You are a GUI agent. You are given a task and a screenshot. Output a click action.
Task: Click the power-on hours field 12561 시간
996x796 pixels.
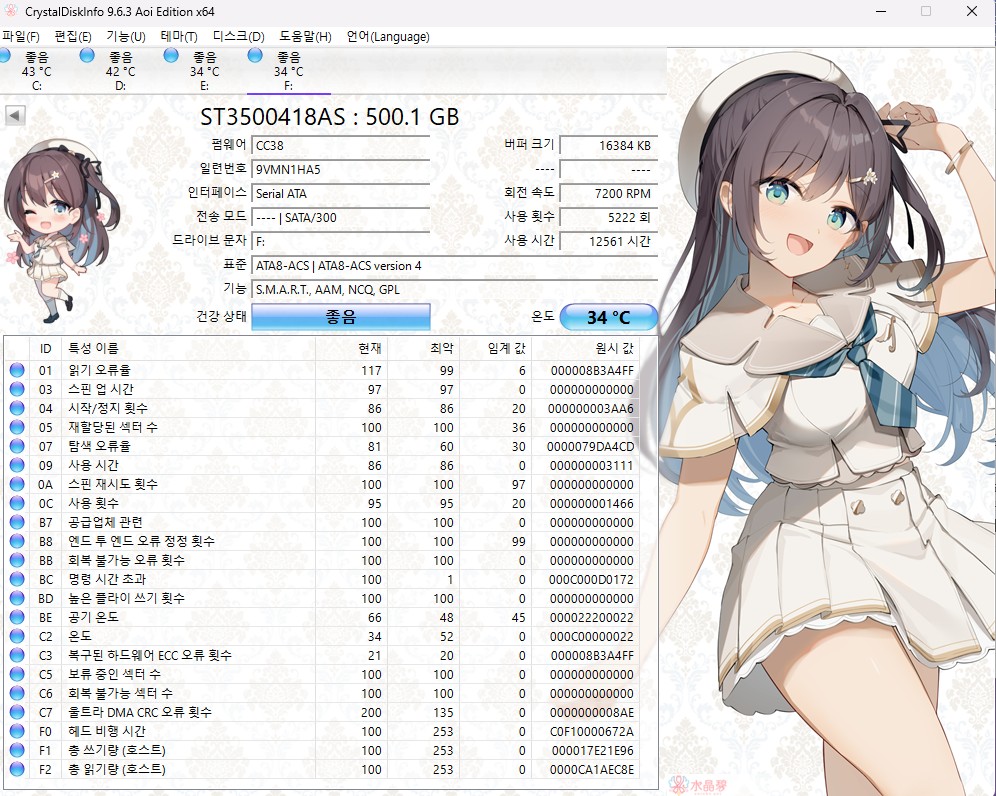click(609, 241)
